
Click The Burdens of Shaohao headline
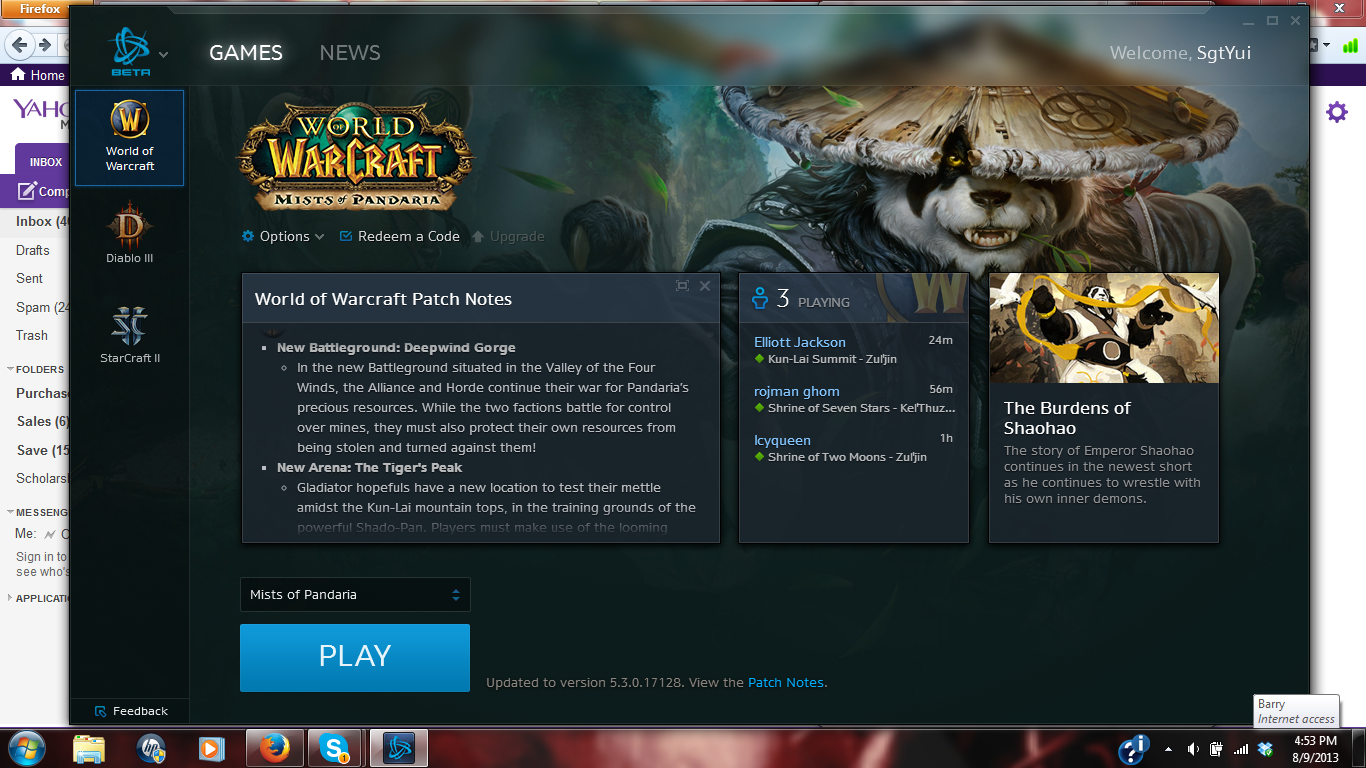coord(1067,418)
